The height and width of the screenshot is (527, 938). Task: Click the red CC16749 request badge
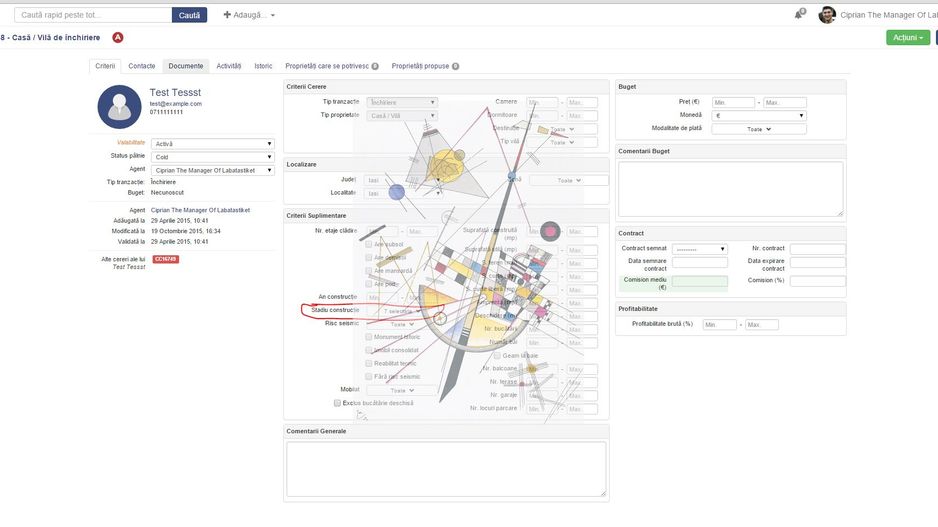[165, 259]
